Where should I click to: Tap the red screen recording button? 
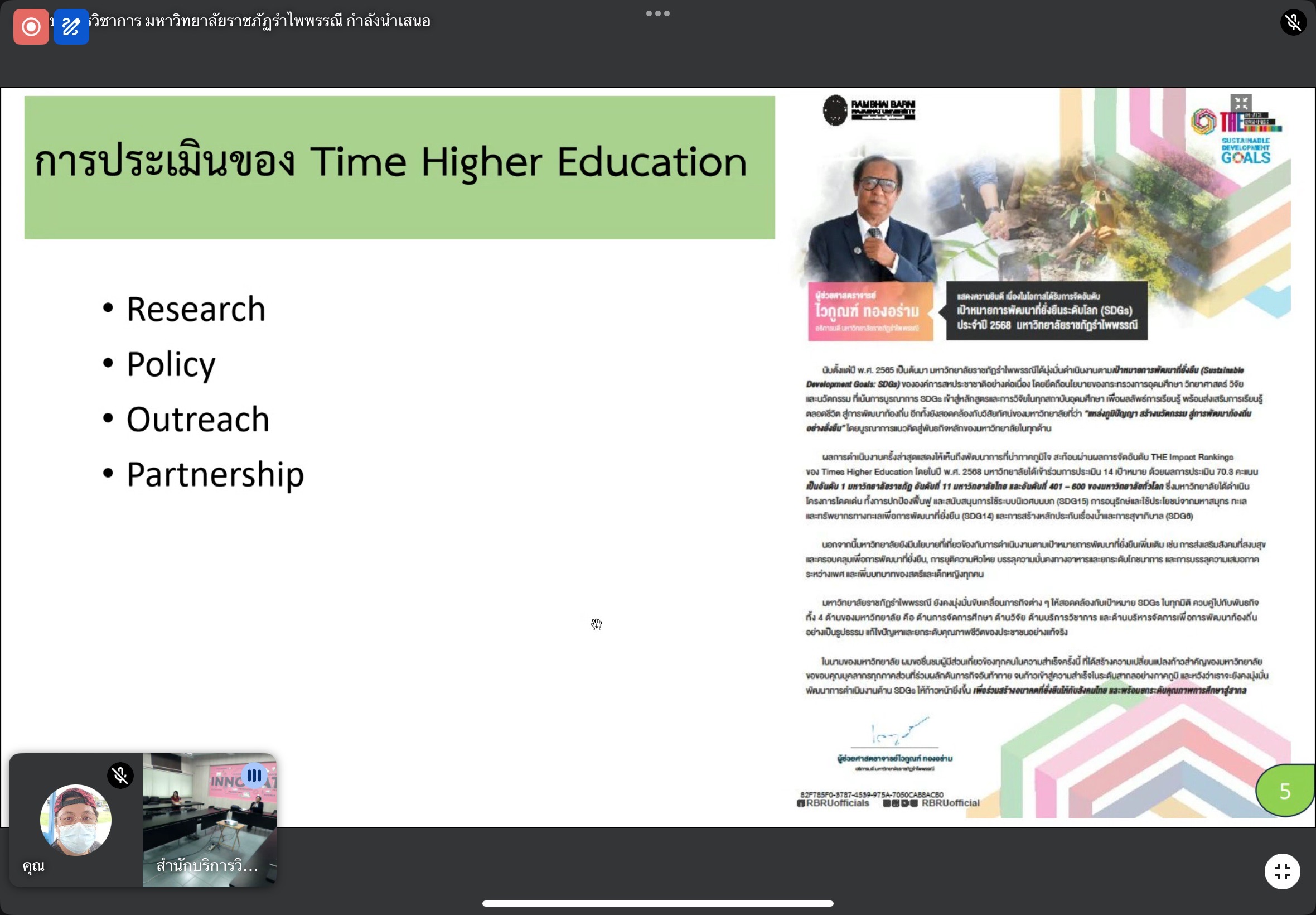pos(31,27)
